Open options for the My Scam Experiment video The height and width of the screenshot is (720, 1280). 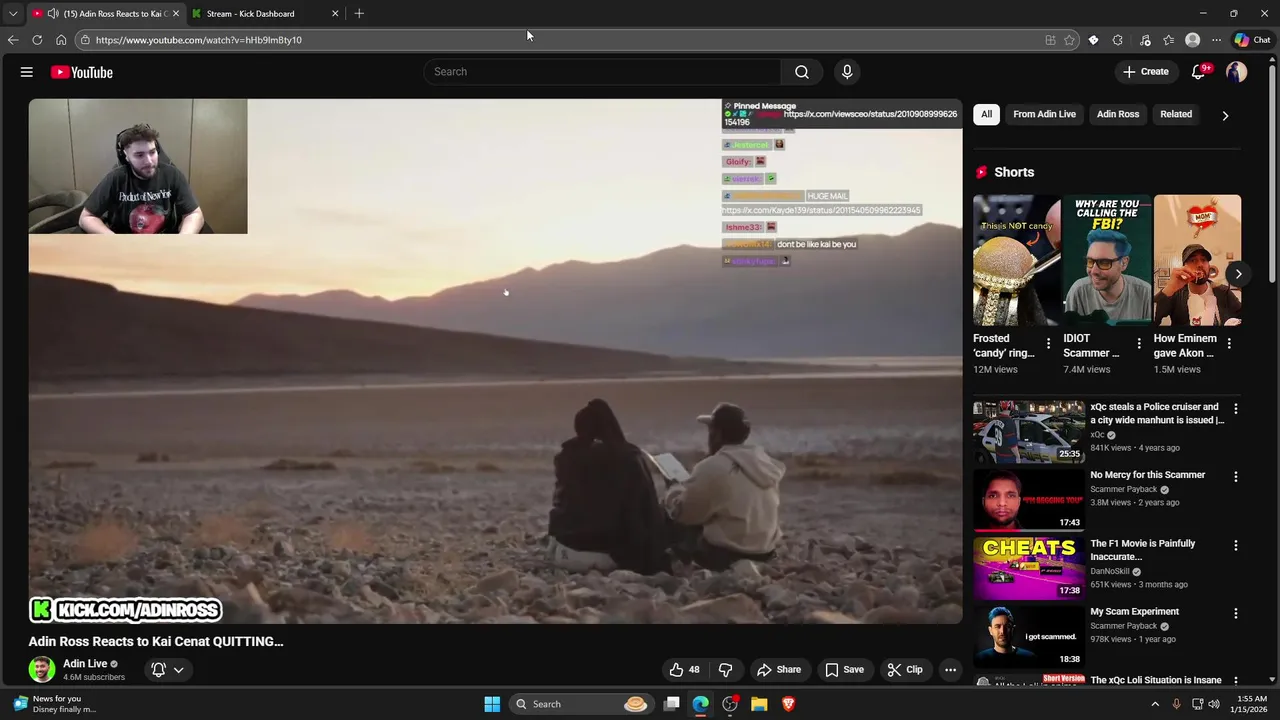[1236, 613]
